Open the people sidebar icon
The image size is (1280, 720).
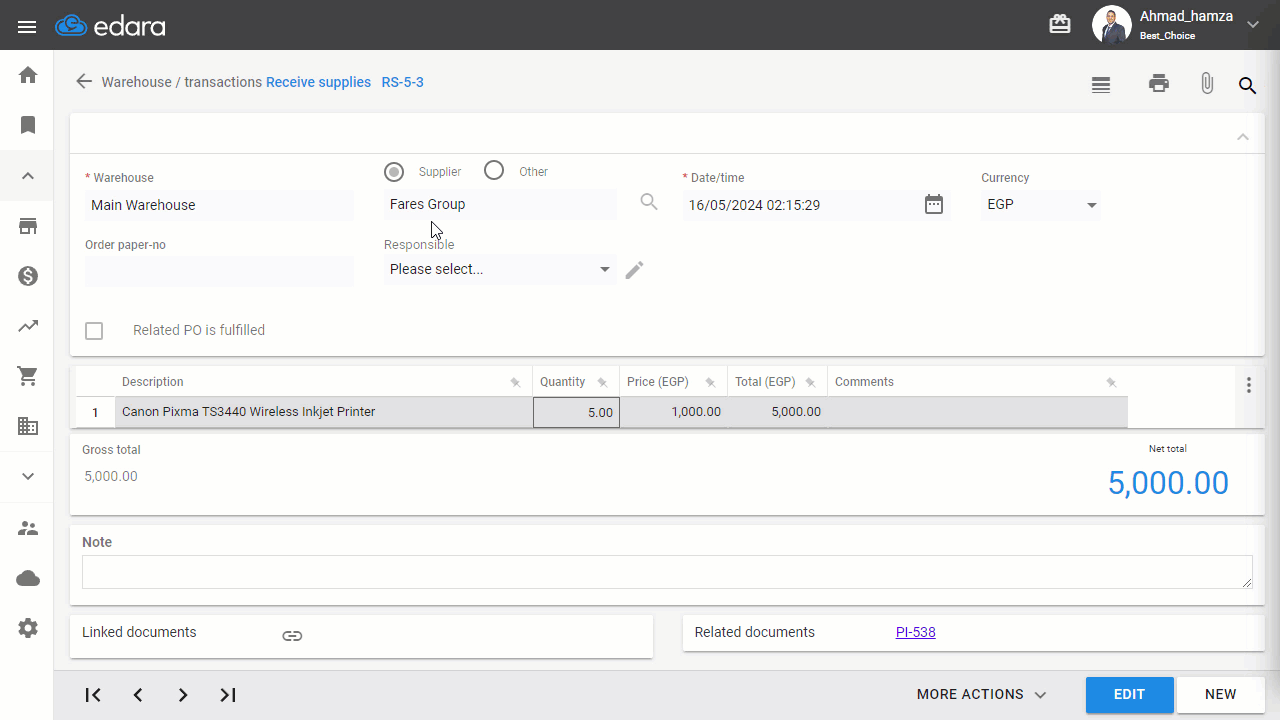[x=28, y=528]
